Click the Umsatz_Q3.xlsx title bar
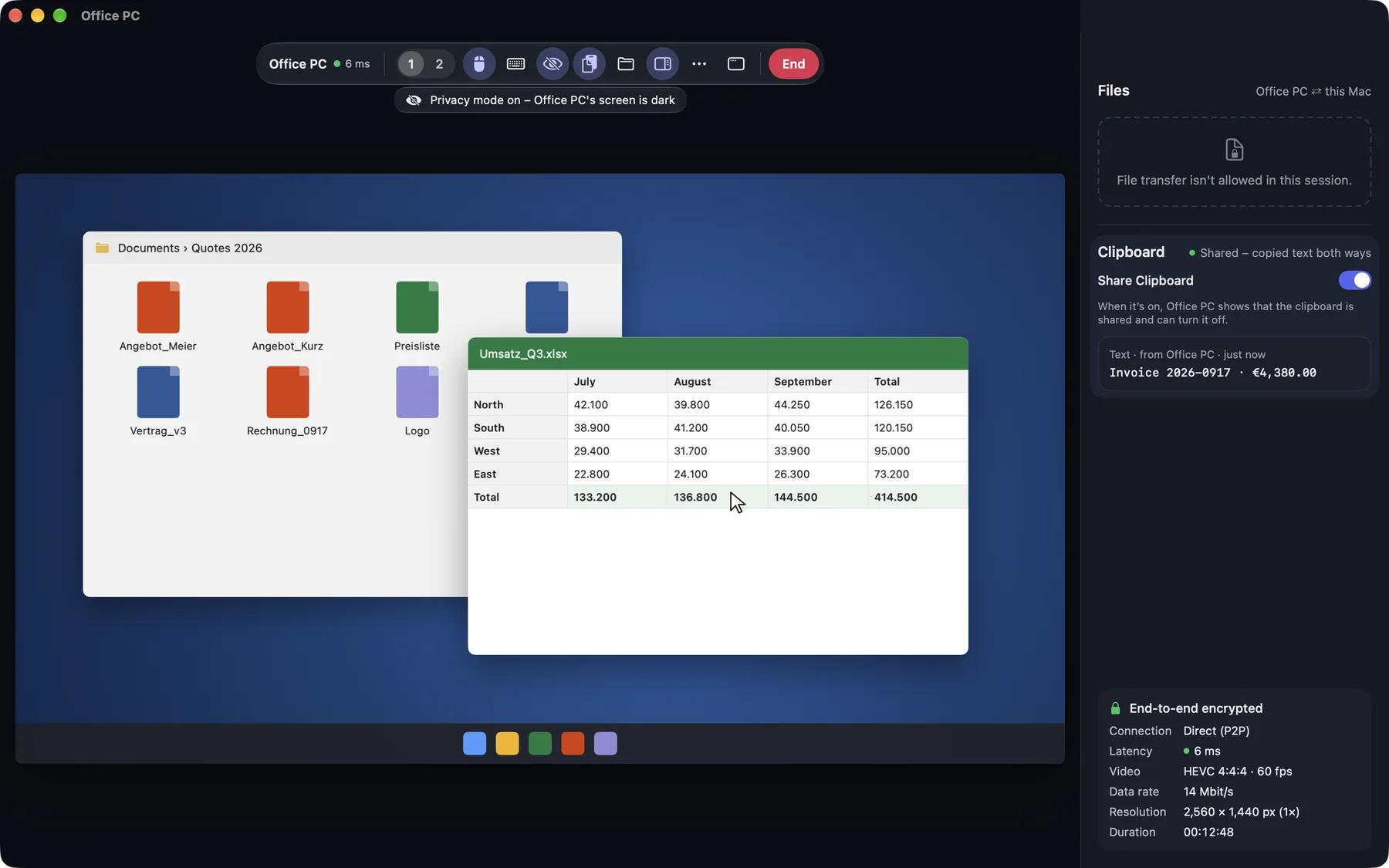This screenshot has height=868, width=1389. (718, 353)
